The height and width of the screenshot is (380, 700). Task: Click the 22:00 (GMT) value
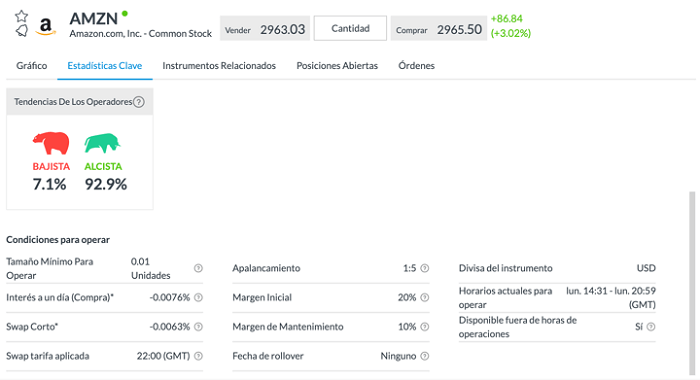pos(163,356)
